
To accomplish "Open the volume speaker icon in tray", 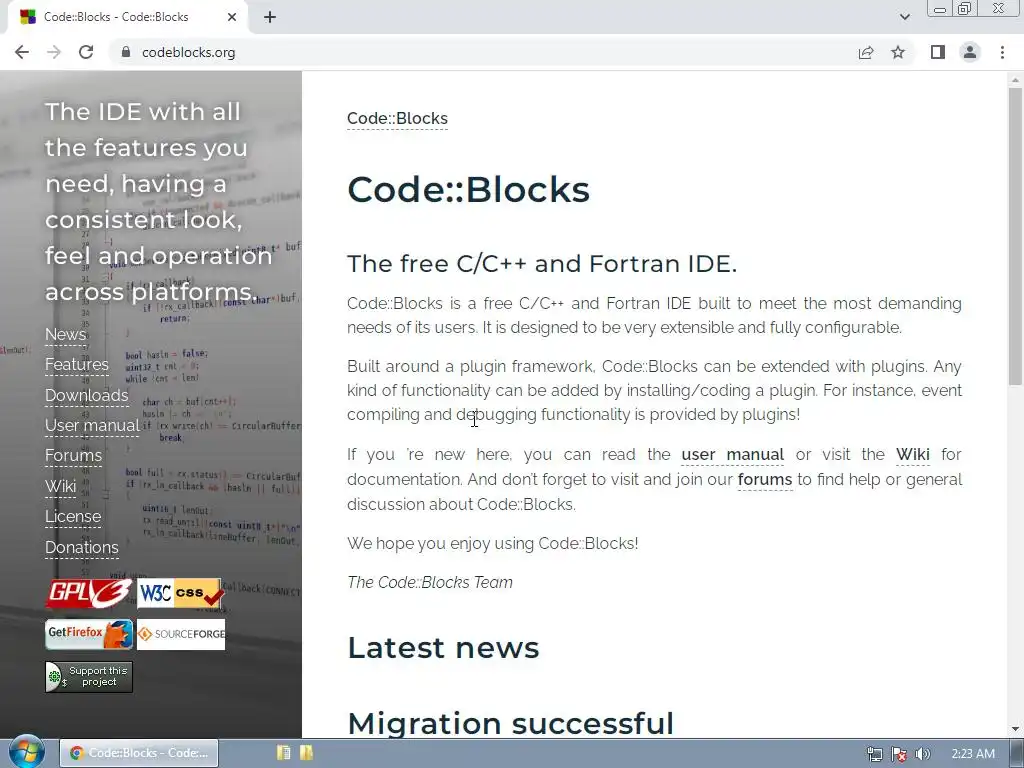I will click(x=922, y=754).
